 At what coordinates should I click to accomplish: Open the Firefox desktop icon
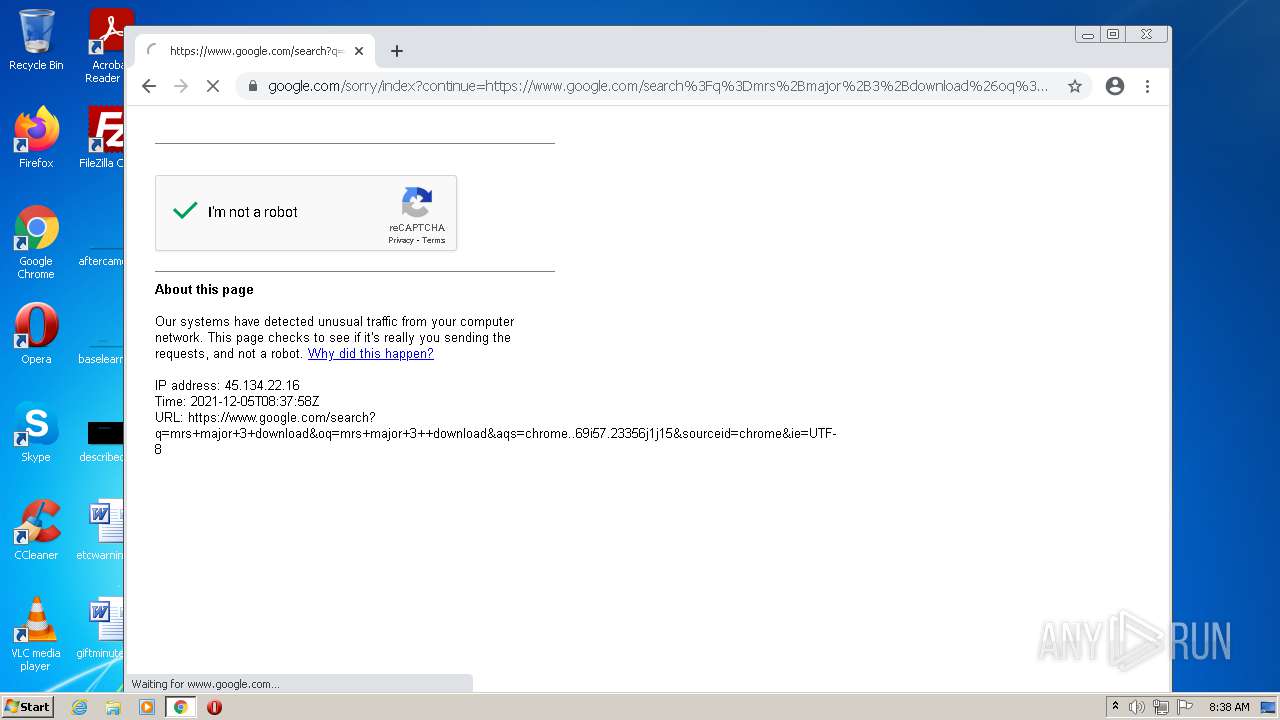coord(36,138)
